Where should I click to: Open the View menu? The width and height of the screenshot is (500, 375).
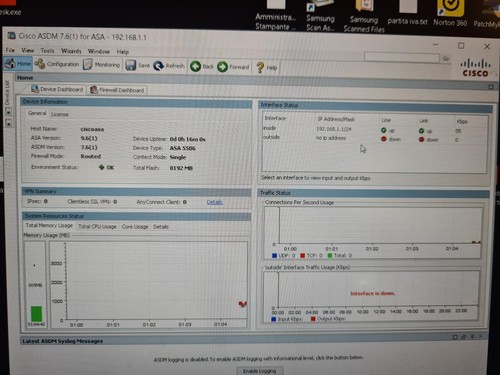[x=28, y=50]
